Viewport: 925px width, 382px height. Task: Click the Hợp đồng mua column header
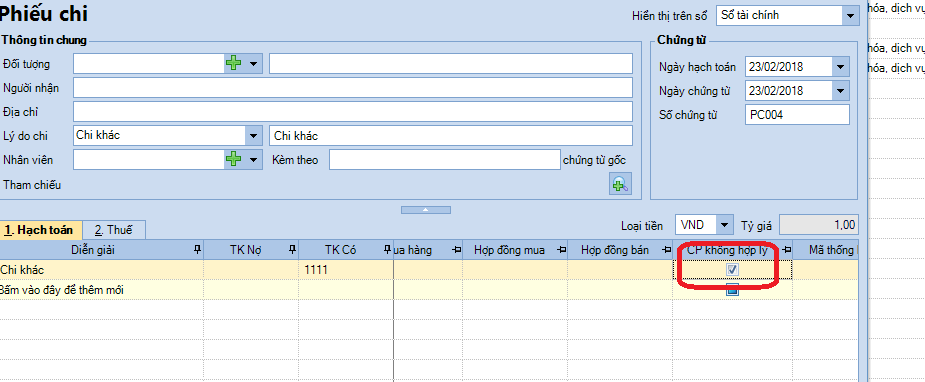pos(515,250)
